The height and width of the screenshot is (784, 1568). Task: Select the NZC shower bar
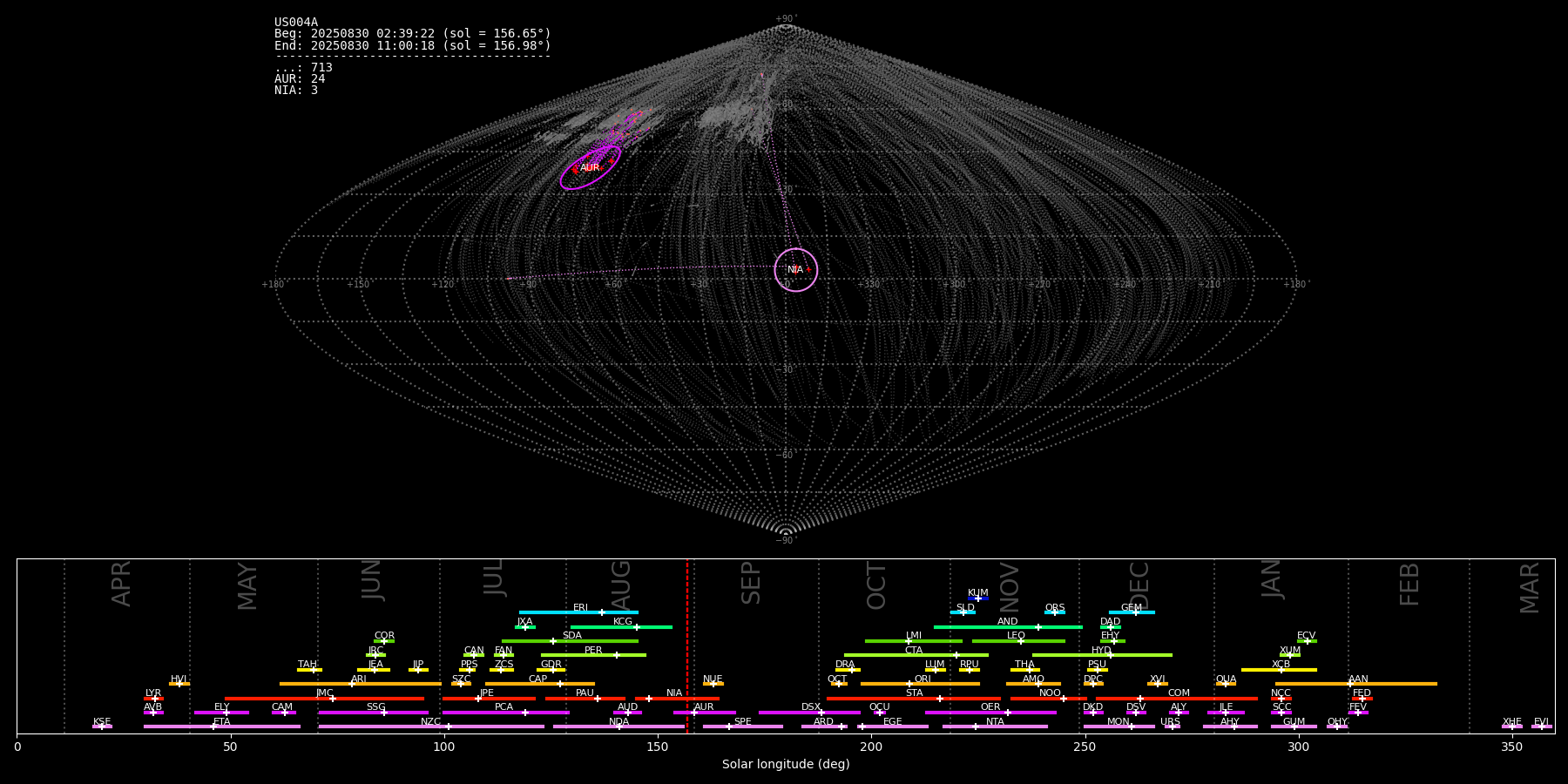431,727
